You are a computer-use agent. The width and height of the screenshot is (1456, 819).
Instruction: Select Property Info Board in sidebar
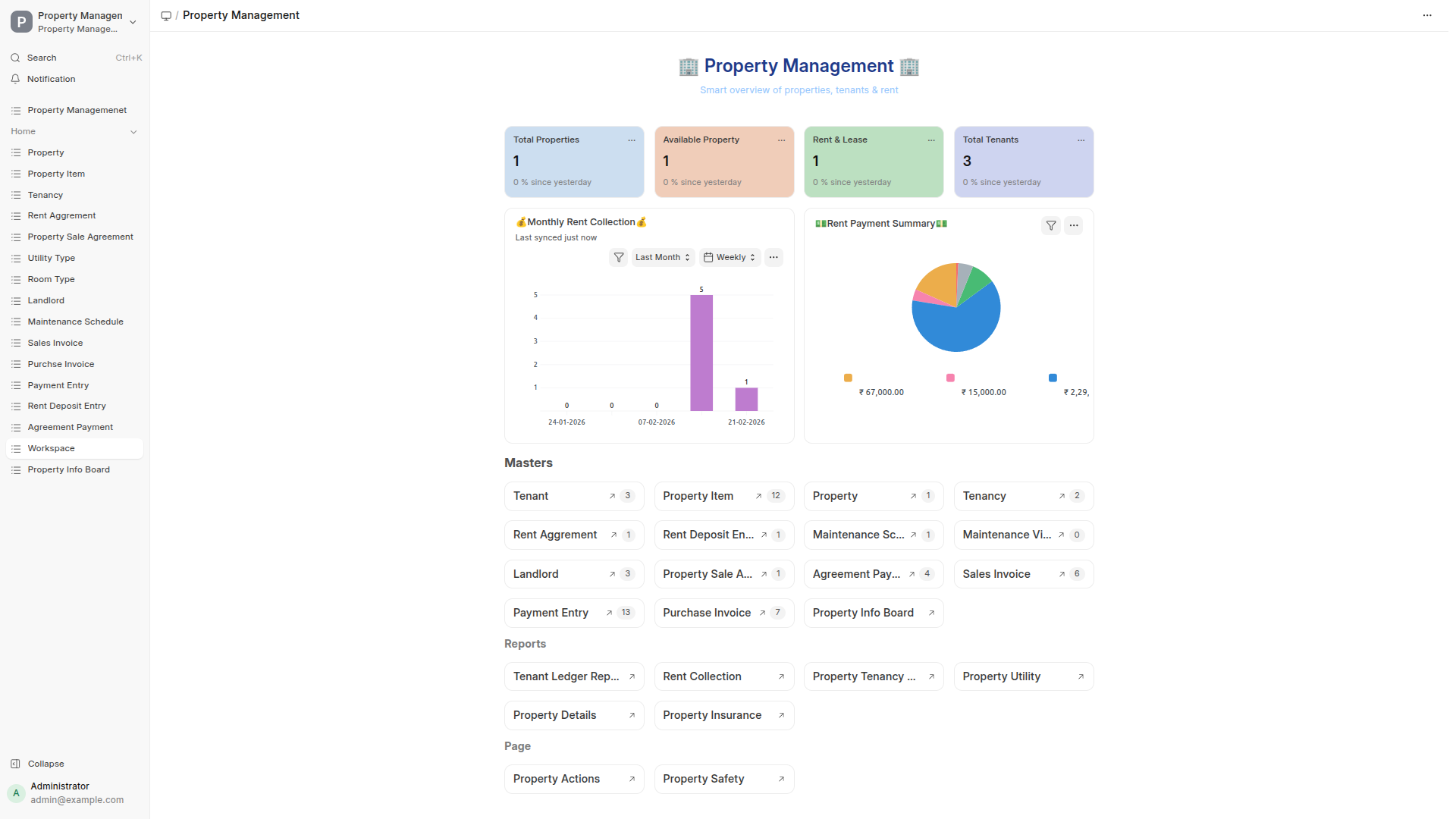click(x=74, y=469)
